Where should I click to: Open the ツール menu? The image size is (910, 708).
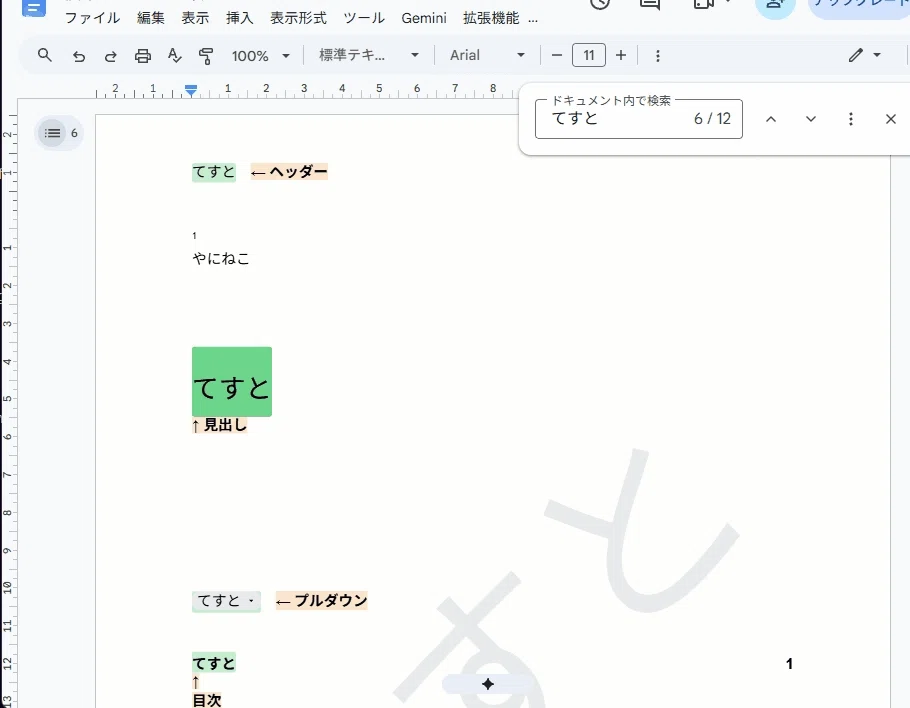364,18
